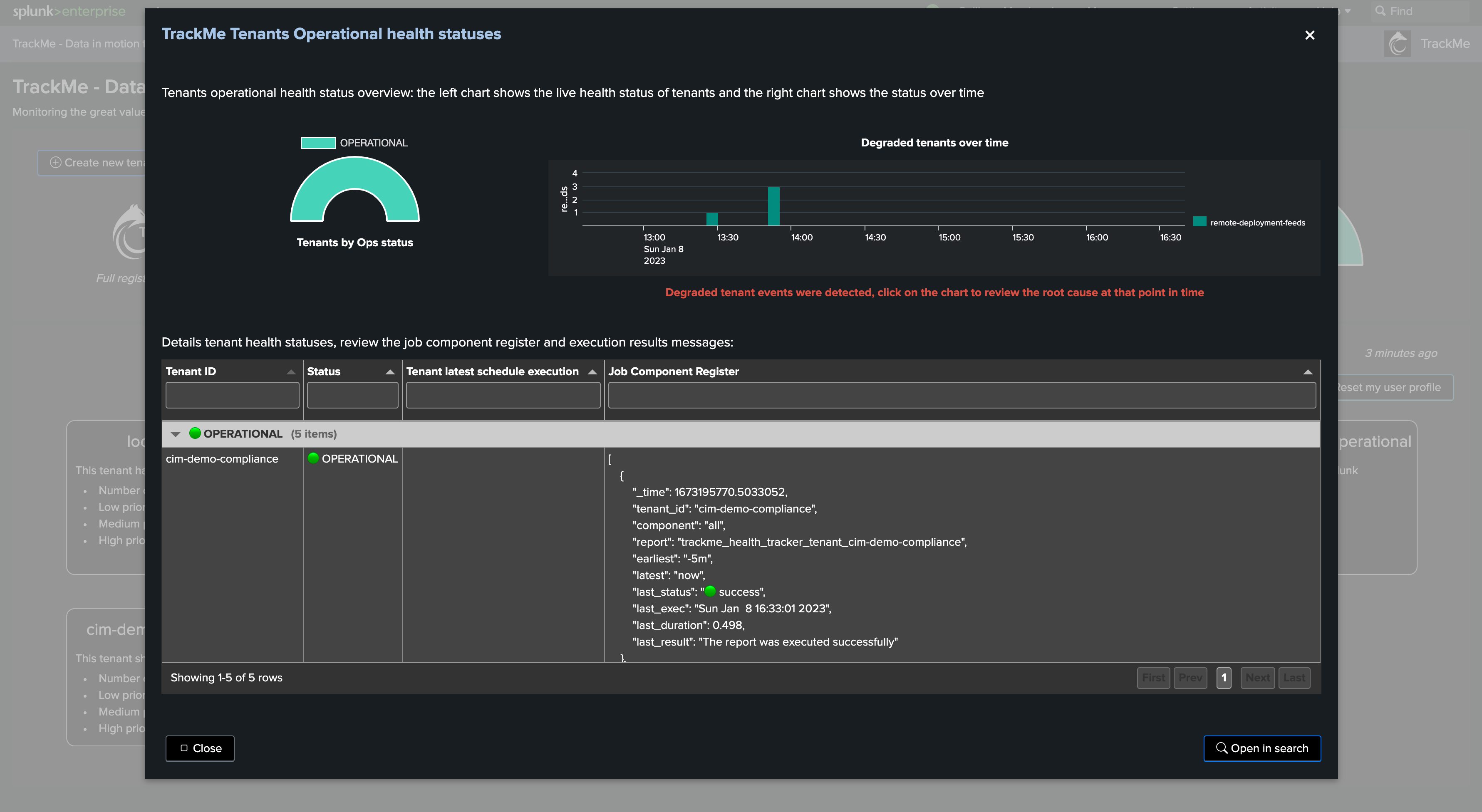Sort Job Component Register column arrow

pyautogui.click(x=1307, y=372)
